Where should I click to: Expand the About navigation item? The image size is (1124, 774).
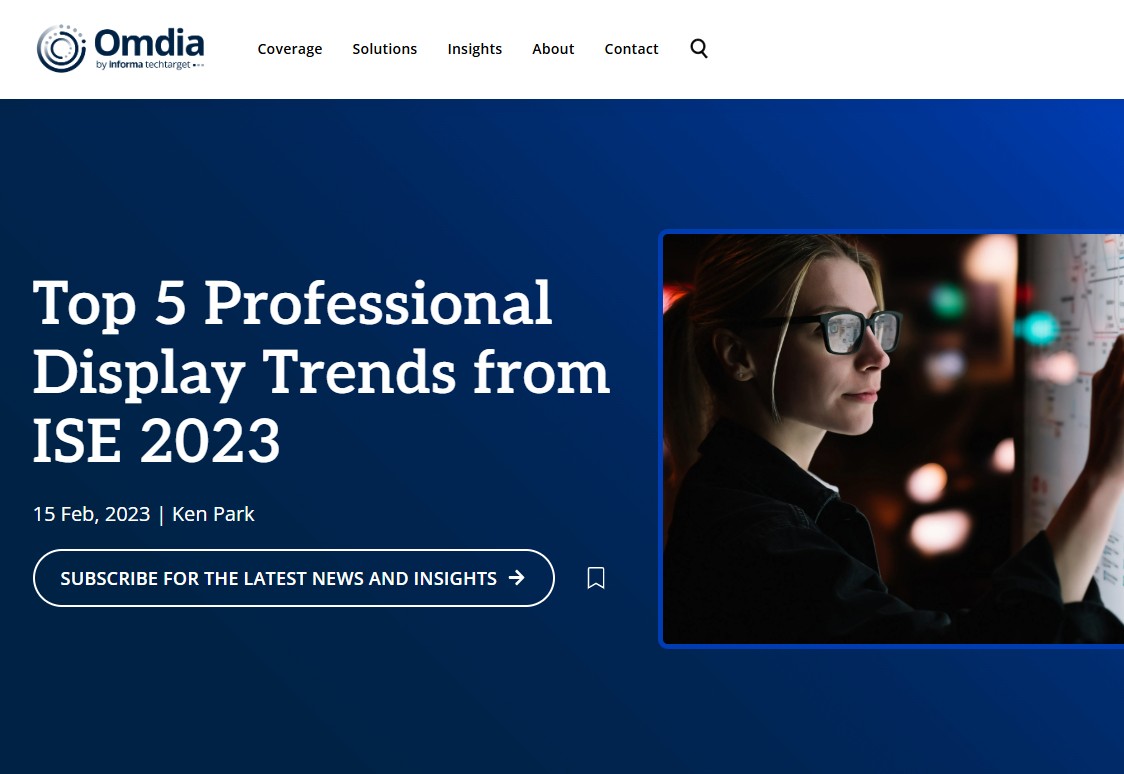[x=553, y=48]
